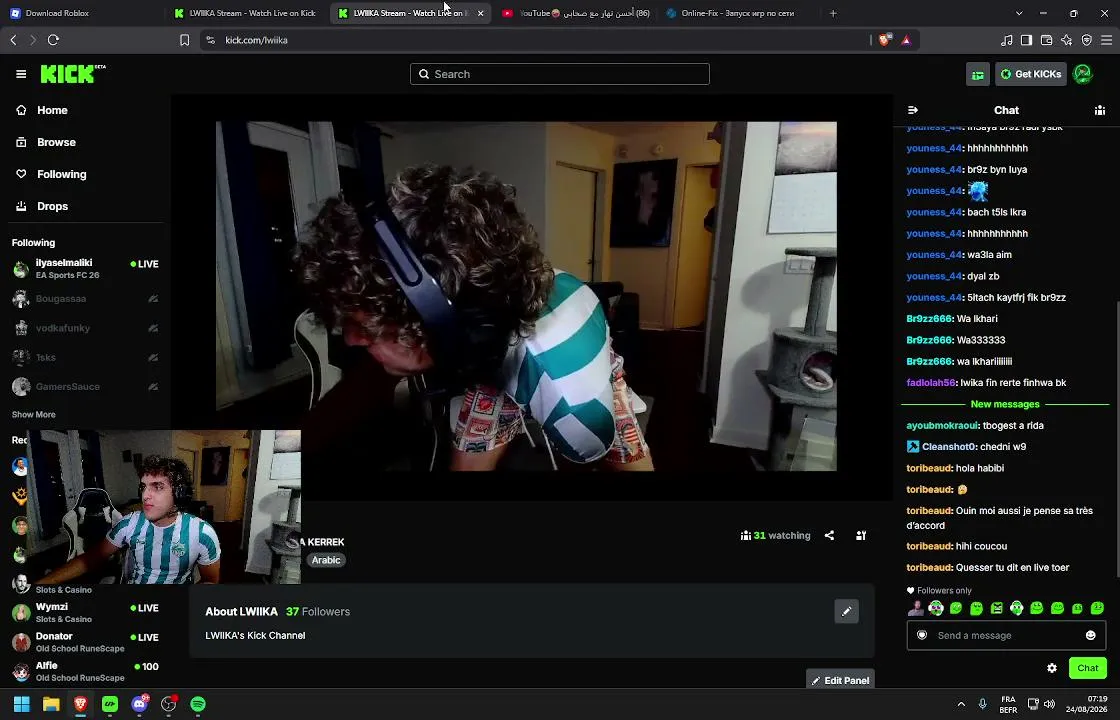Click the Arabic language tag
The height and width of the screenshot is (720, 1120).
pyautogui.click(x=326, y=560)
